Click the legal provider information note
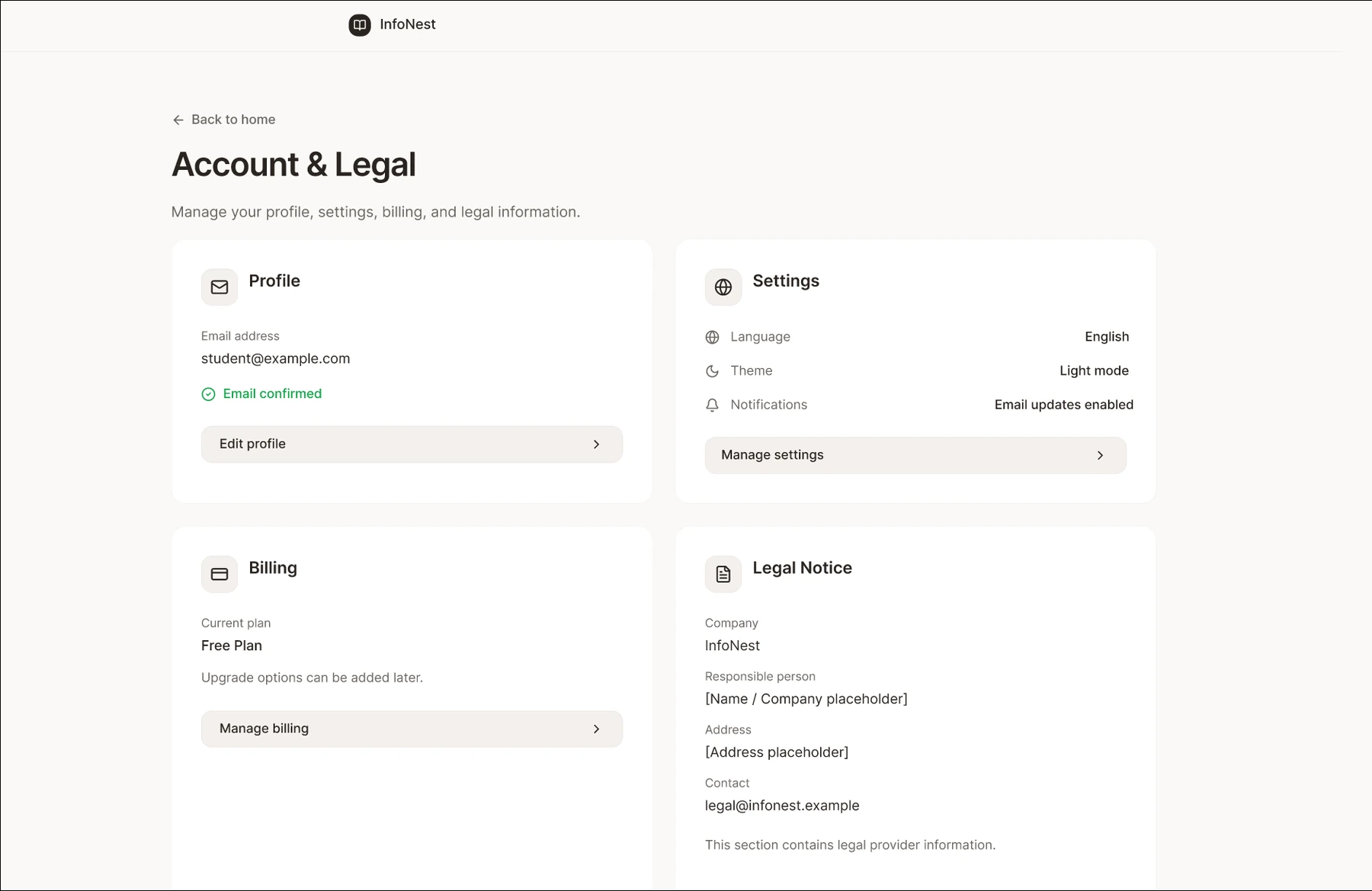The image size is (1372, 891). tap(850, 845)
